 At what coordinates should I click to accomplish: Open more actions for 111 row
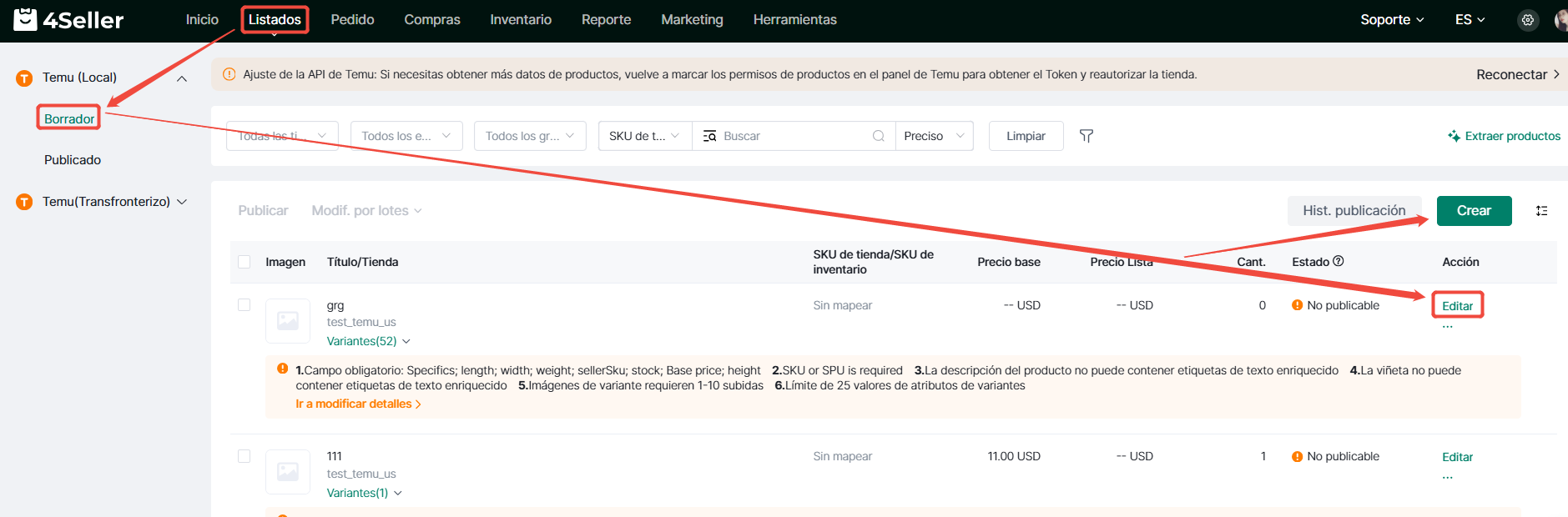(1448, 477)
